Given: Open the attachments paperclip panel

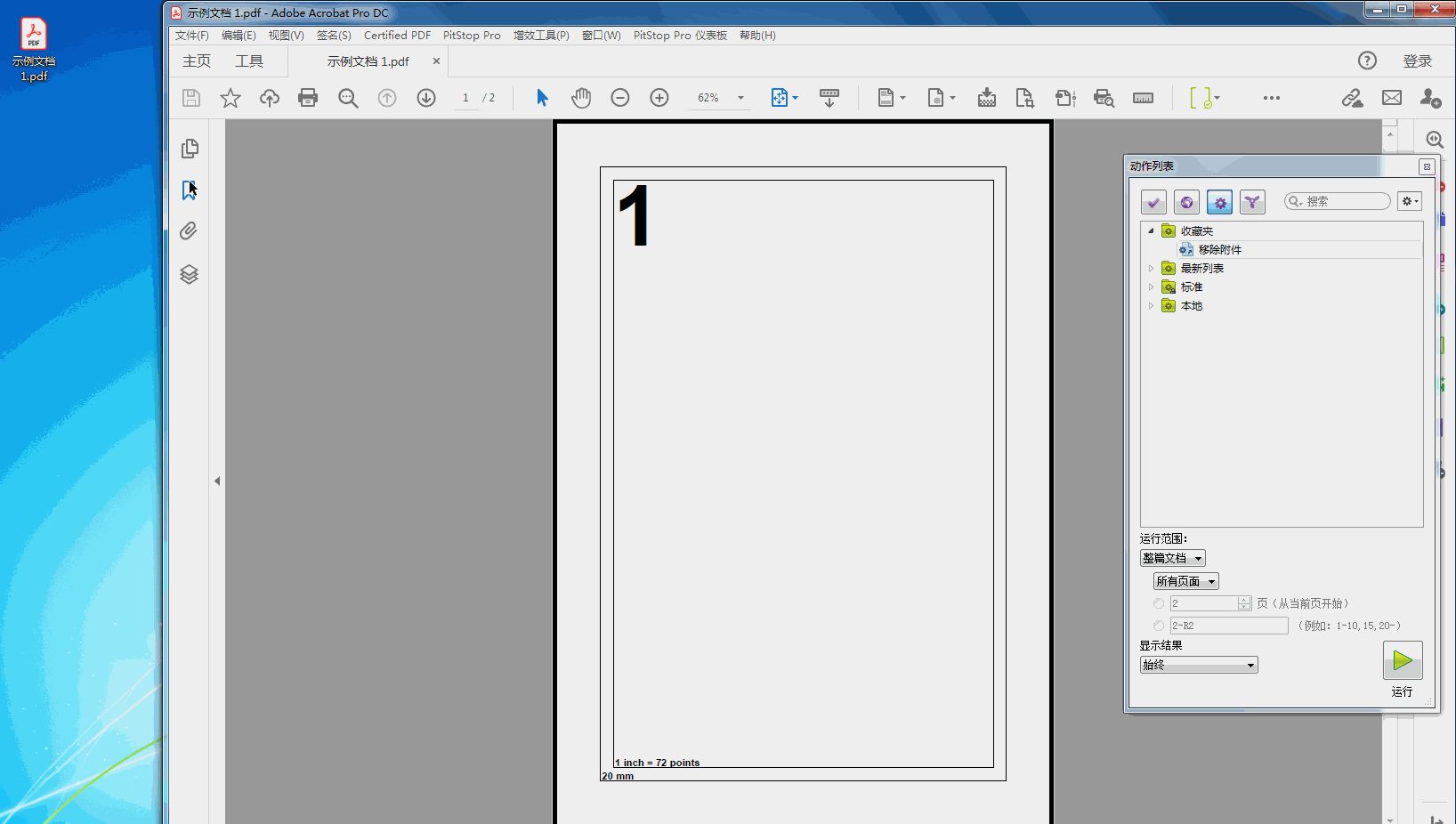Looking at the screenshot, I should tap(189, 231).
